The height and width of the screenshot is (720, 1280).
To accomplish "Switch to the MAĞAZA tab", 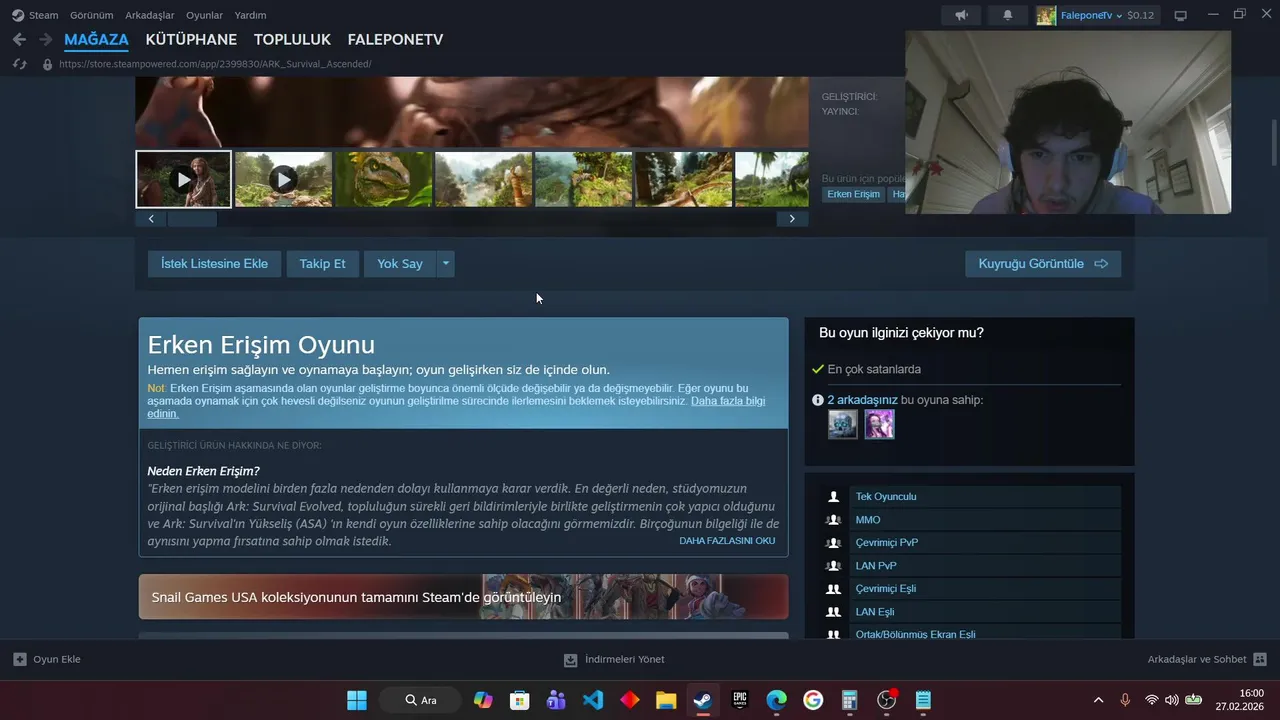I will (x=96, y=40).
